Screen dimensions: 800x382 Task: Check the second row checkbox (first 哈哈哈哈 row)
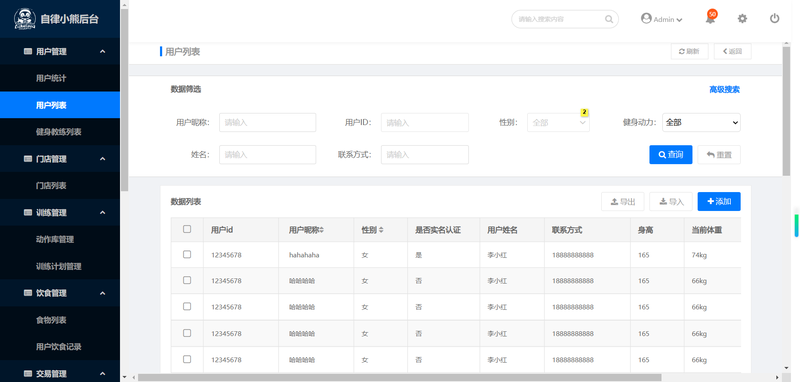point(187,280)
